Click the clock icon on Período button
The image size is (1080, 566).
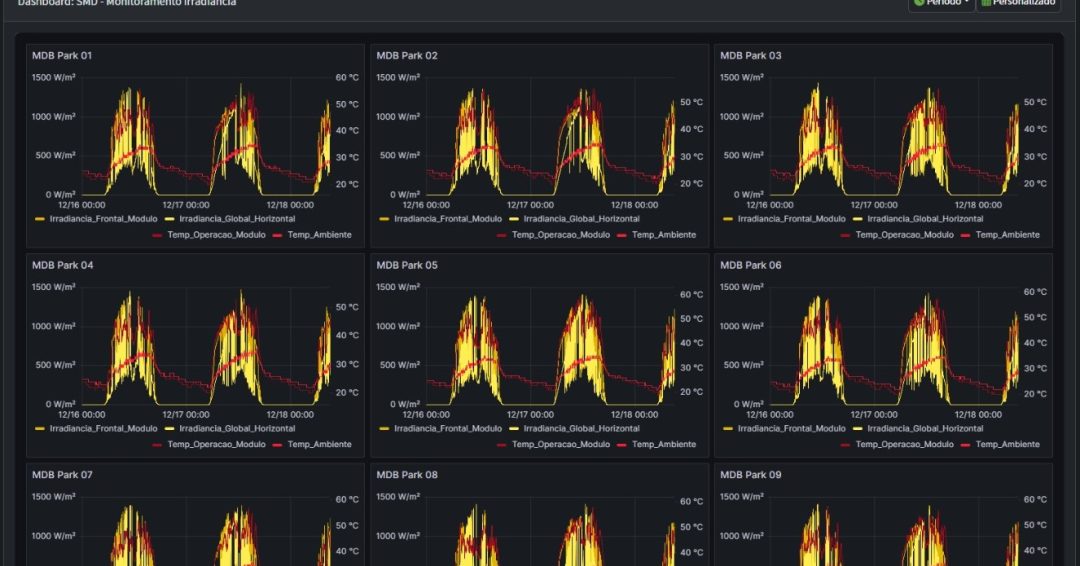point(919,3)
